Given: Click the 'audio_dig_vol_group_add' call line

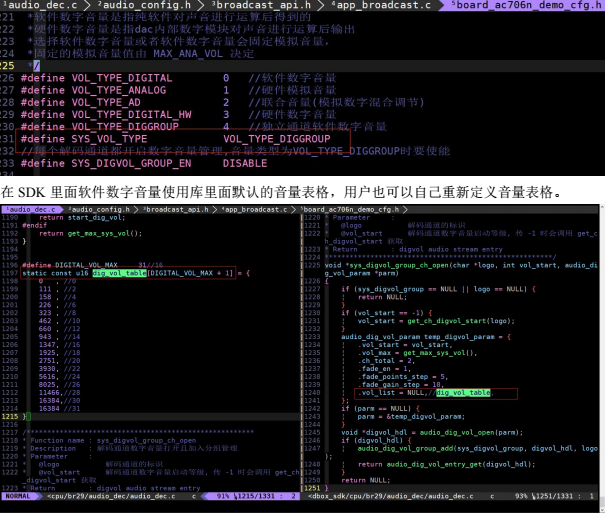Looking at the screenshot, I should click(x=477, y=448).
